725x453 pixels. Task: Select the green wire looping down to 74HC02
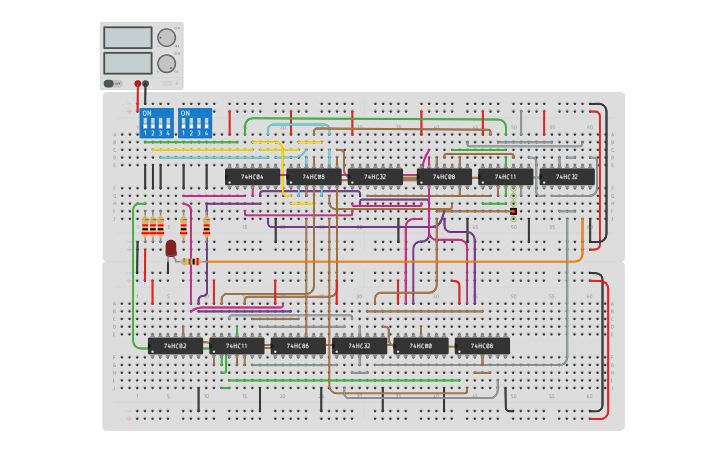tap(134, 277)
